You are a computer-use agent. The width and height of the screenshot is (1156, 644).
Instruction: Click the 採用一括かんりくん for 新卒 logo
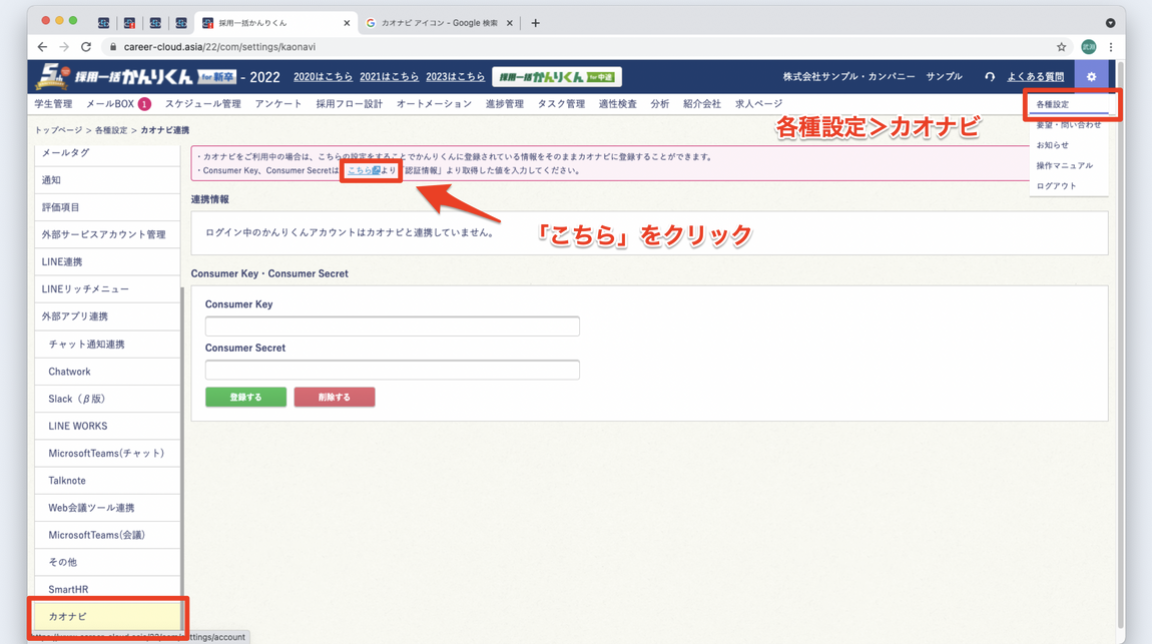[135, 77]
